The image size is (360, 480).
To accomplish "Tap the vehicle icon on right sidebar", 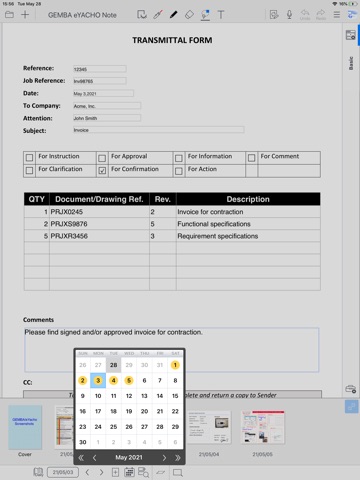I will (x=351, y=389).
